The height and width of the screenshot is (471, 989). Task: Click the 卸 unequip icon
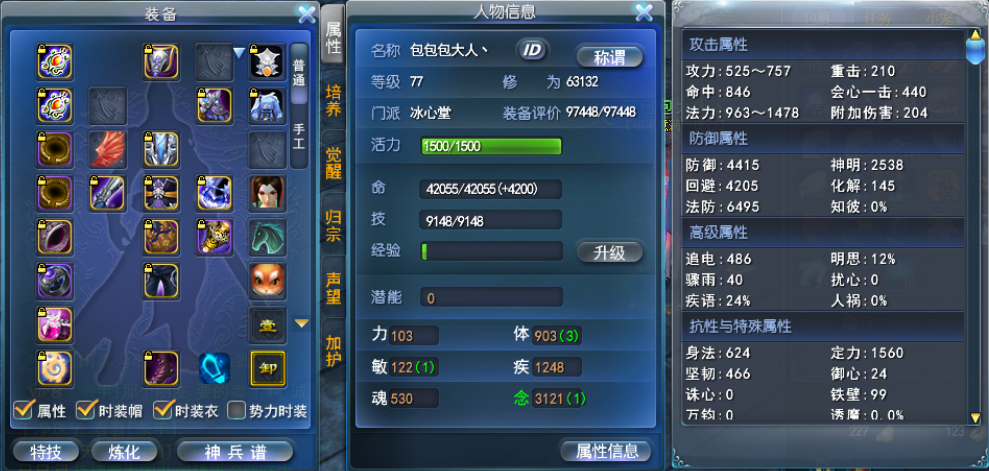pos(267,369)
